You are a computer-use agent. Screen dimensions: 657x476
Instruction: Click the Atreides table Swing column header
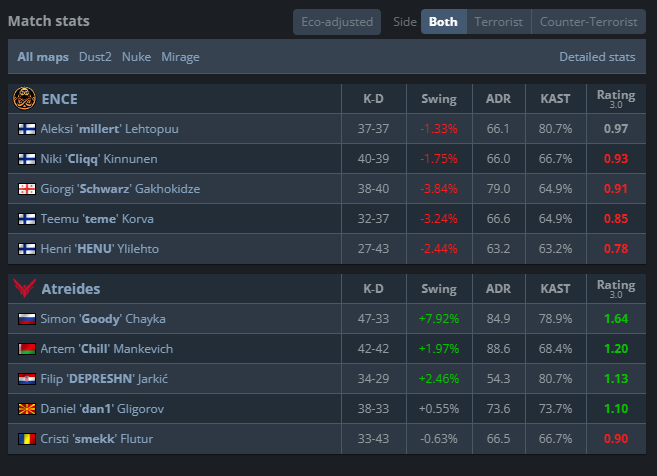click(439, 289)
